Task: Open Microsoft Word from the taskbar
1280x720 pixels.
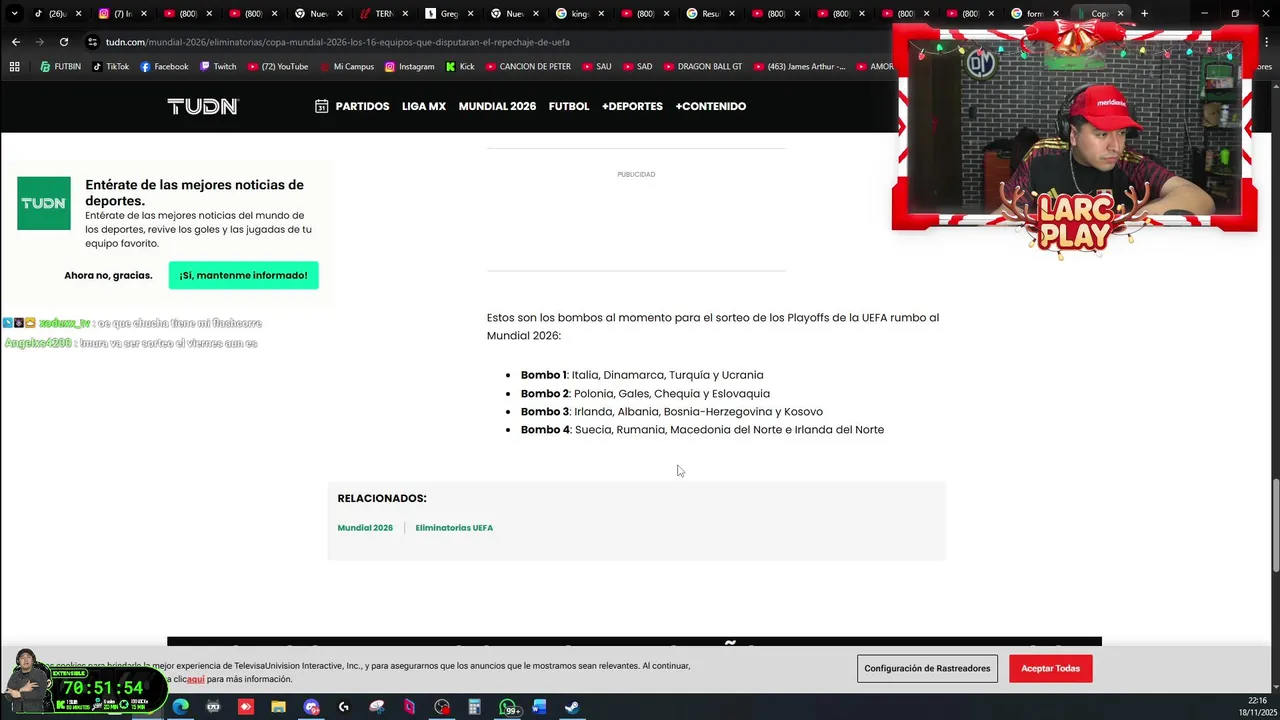Action: [540, 707]
